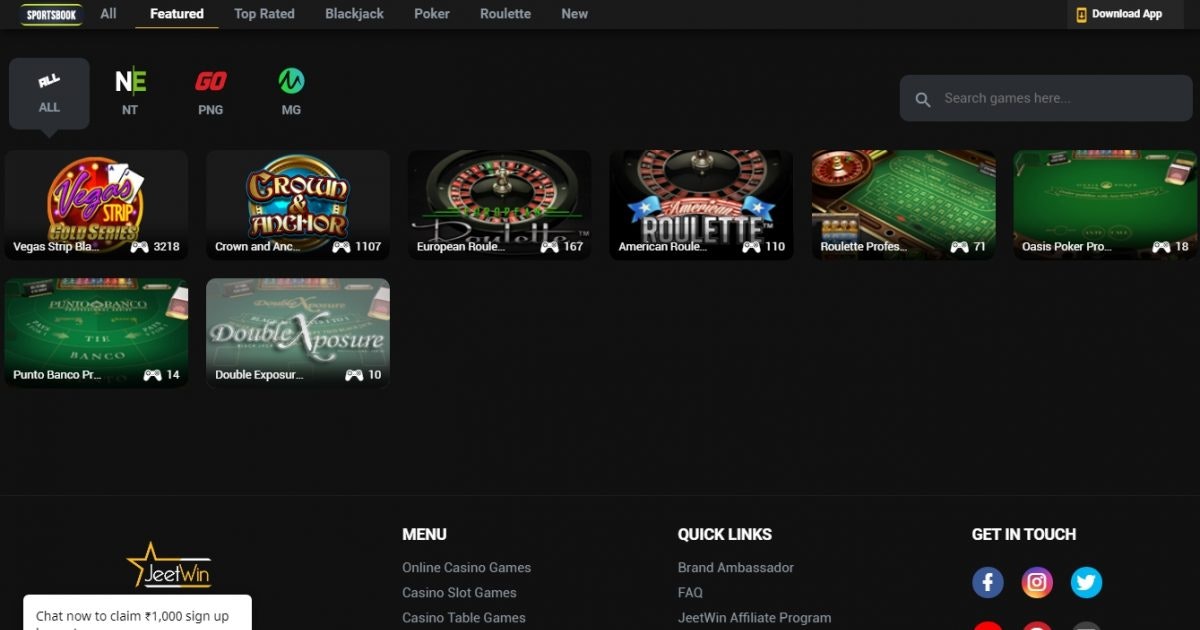The height and width of the screenshot is (630, 1200).
Task: Select the MG provider filter icon
Action: [x=291, y=83]
